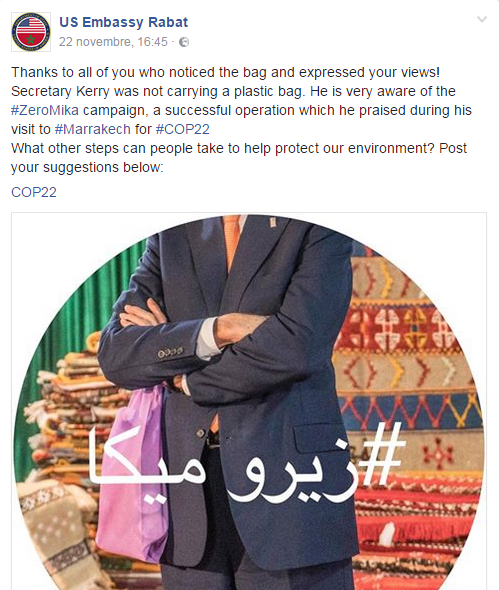
Task: Follow the #COP22 hashtag in post text
Action: (183, 129)
